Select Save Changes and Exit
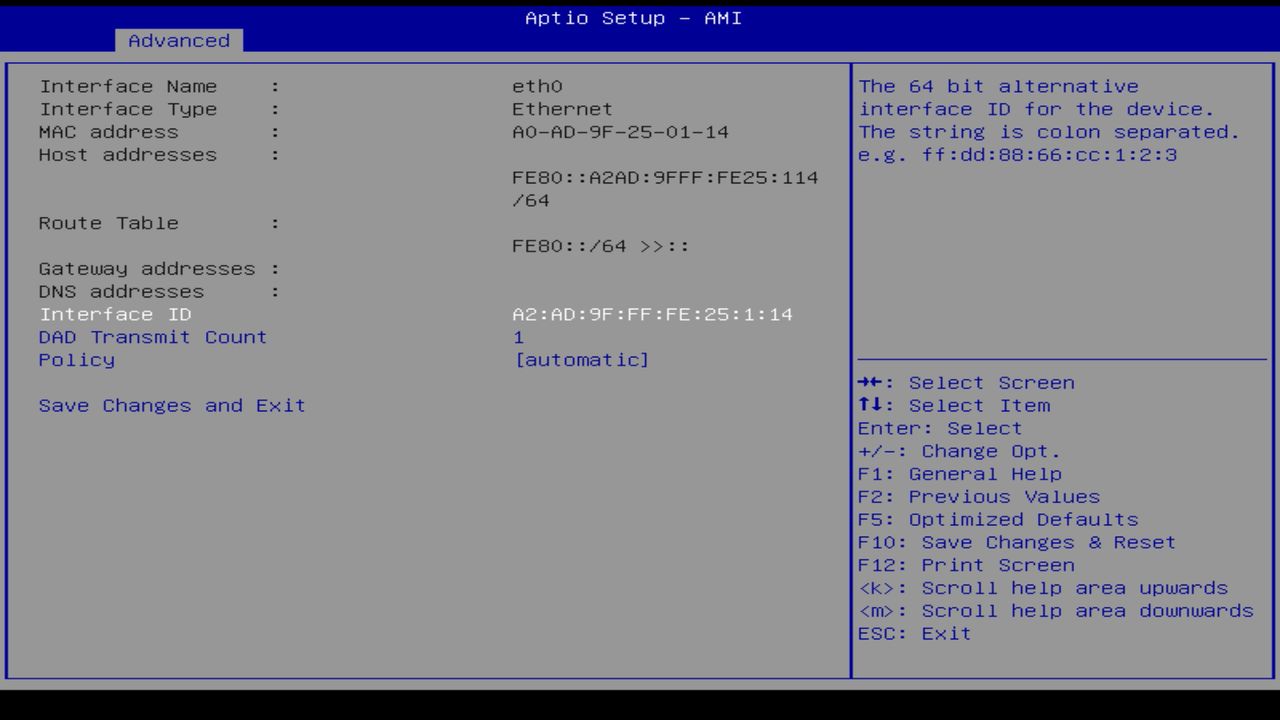 pos(172,405)
